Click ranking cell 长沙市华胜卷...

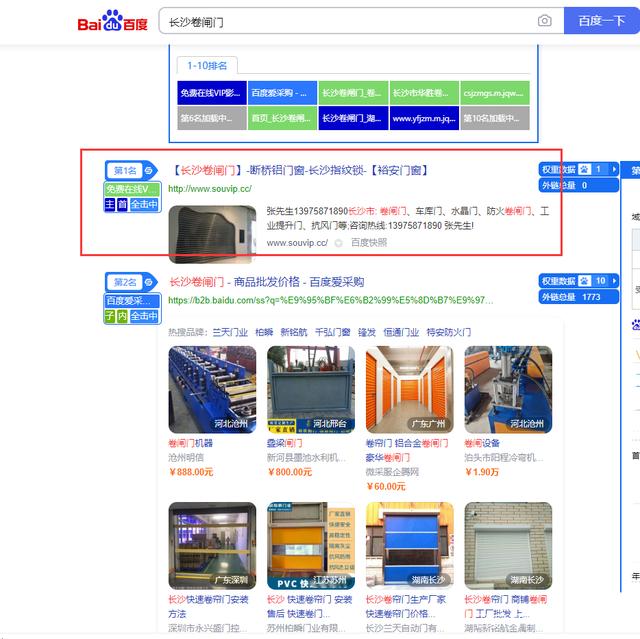click(x=424, y=93)
